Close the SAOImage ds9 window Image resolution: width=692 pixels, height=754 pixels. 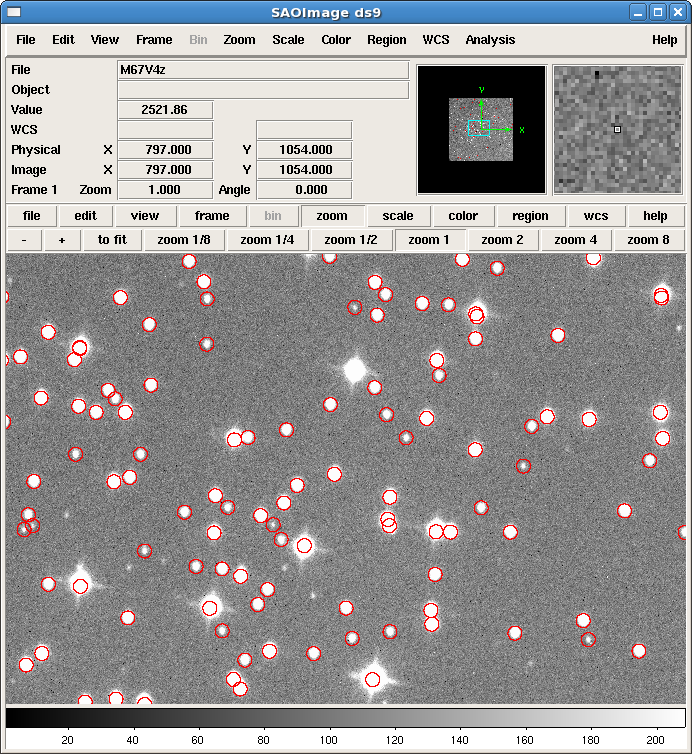tap(678, 12)
